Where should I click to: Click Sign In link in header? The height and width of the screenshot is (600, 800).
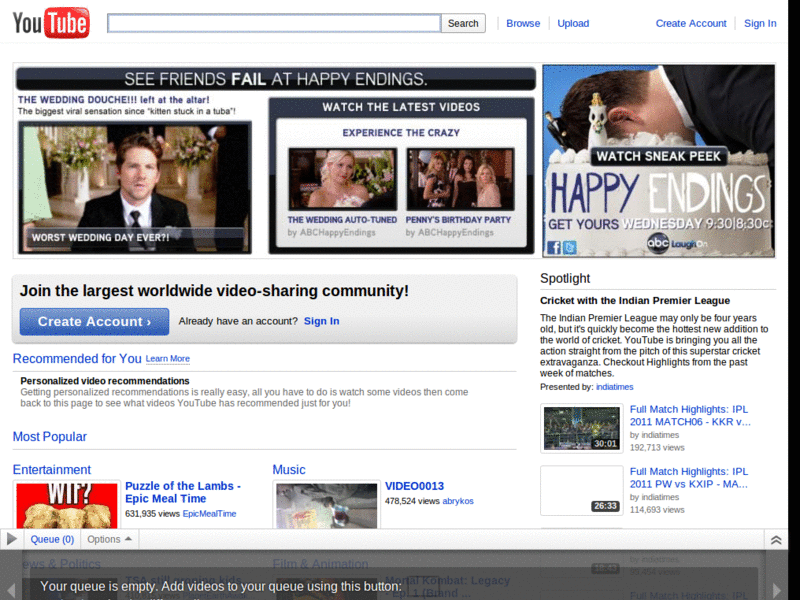point(760,23)
